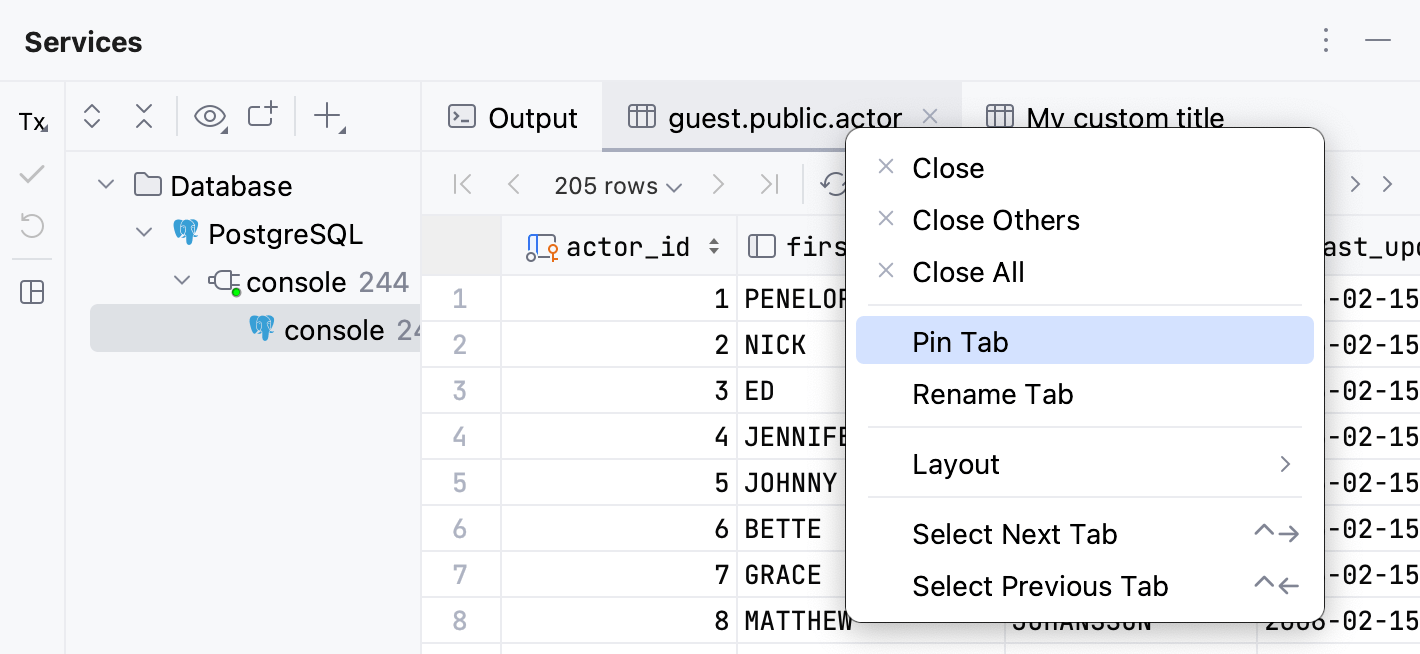Open the split layout panel icon
Screen dimensions: 1420x654
pyautogui.click(x=31, y=292)
